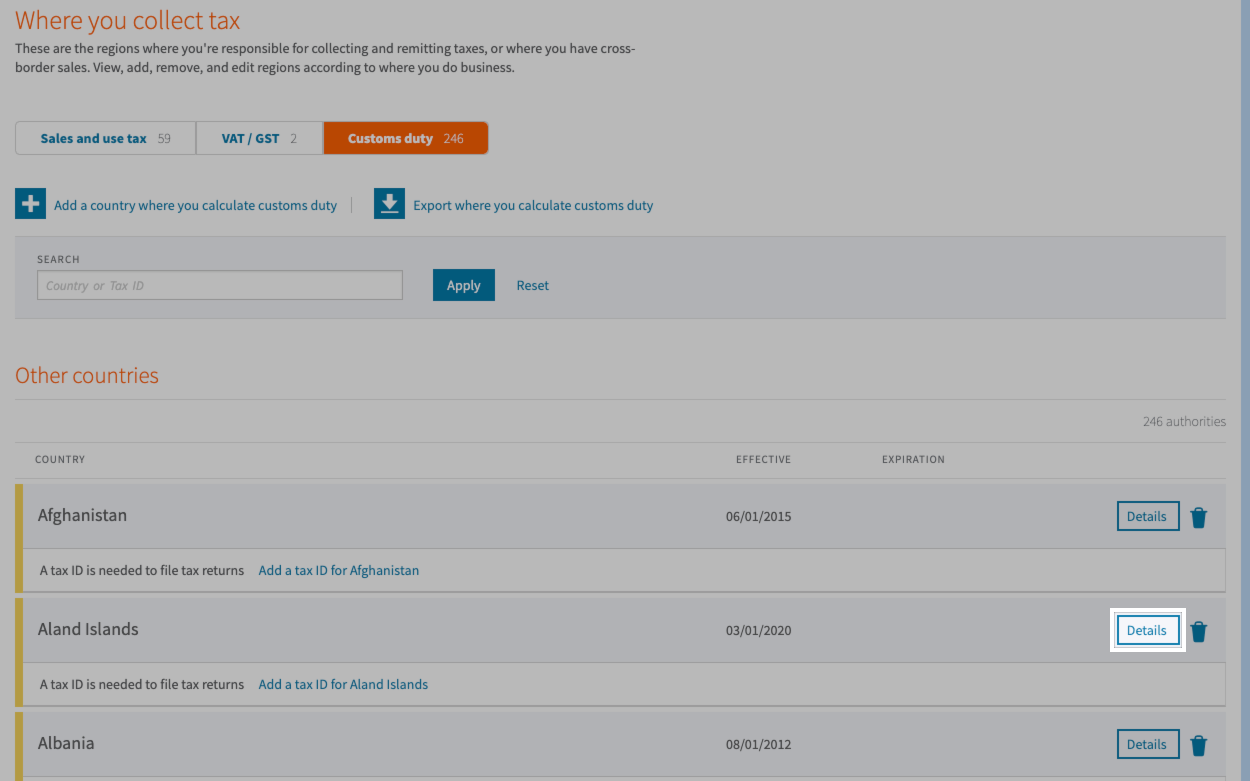1250x781 pixels.
Task: Click the trash icon next to Albania
Action: tap(1199, 744)
